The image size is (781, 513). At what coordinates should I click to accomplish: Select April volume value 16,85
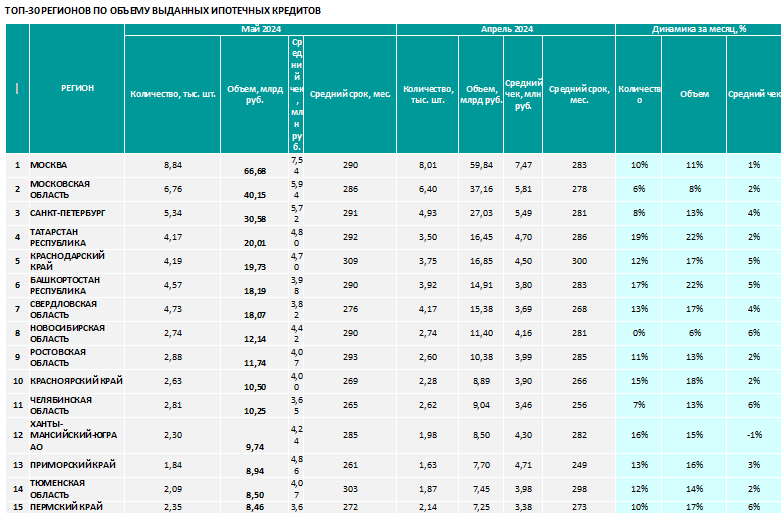[x=481, y=261]
